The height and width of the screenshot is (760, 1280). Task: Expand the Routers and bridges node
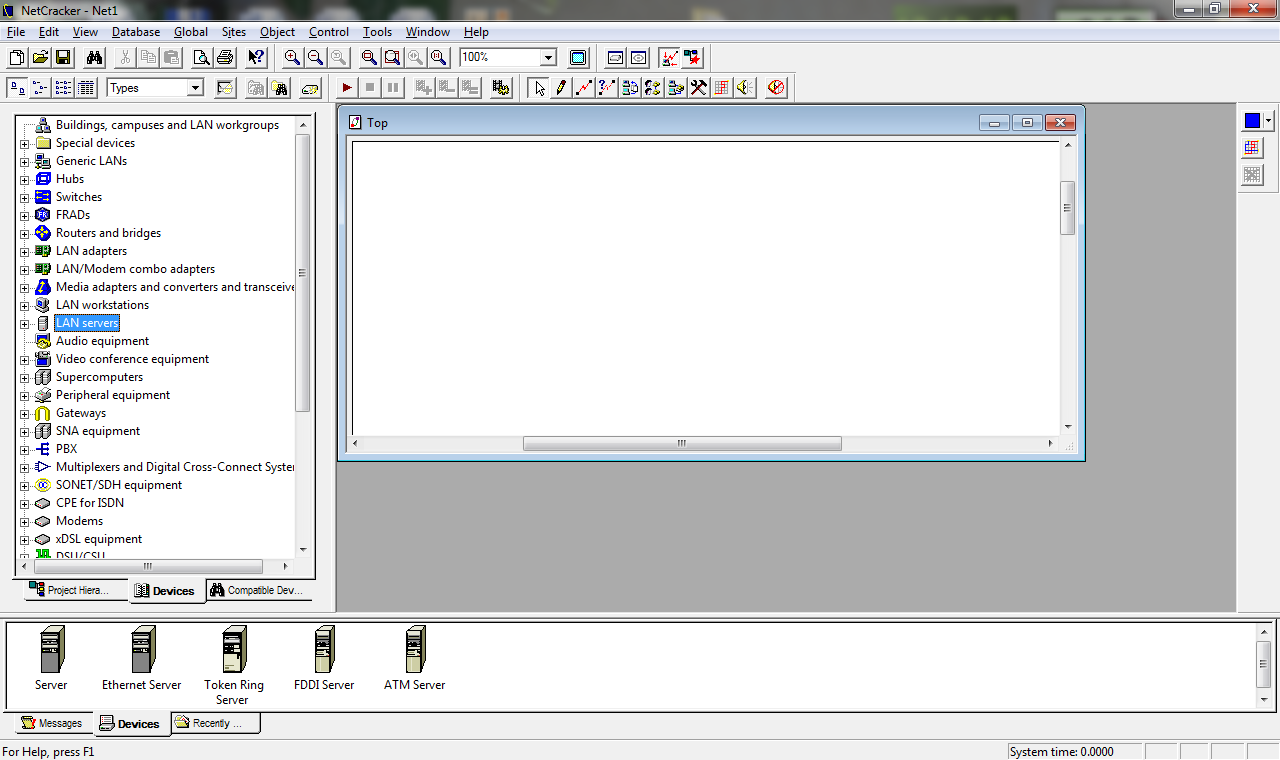pos(25,233)
